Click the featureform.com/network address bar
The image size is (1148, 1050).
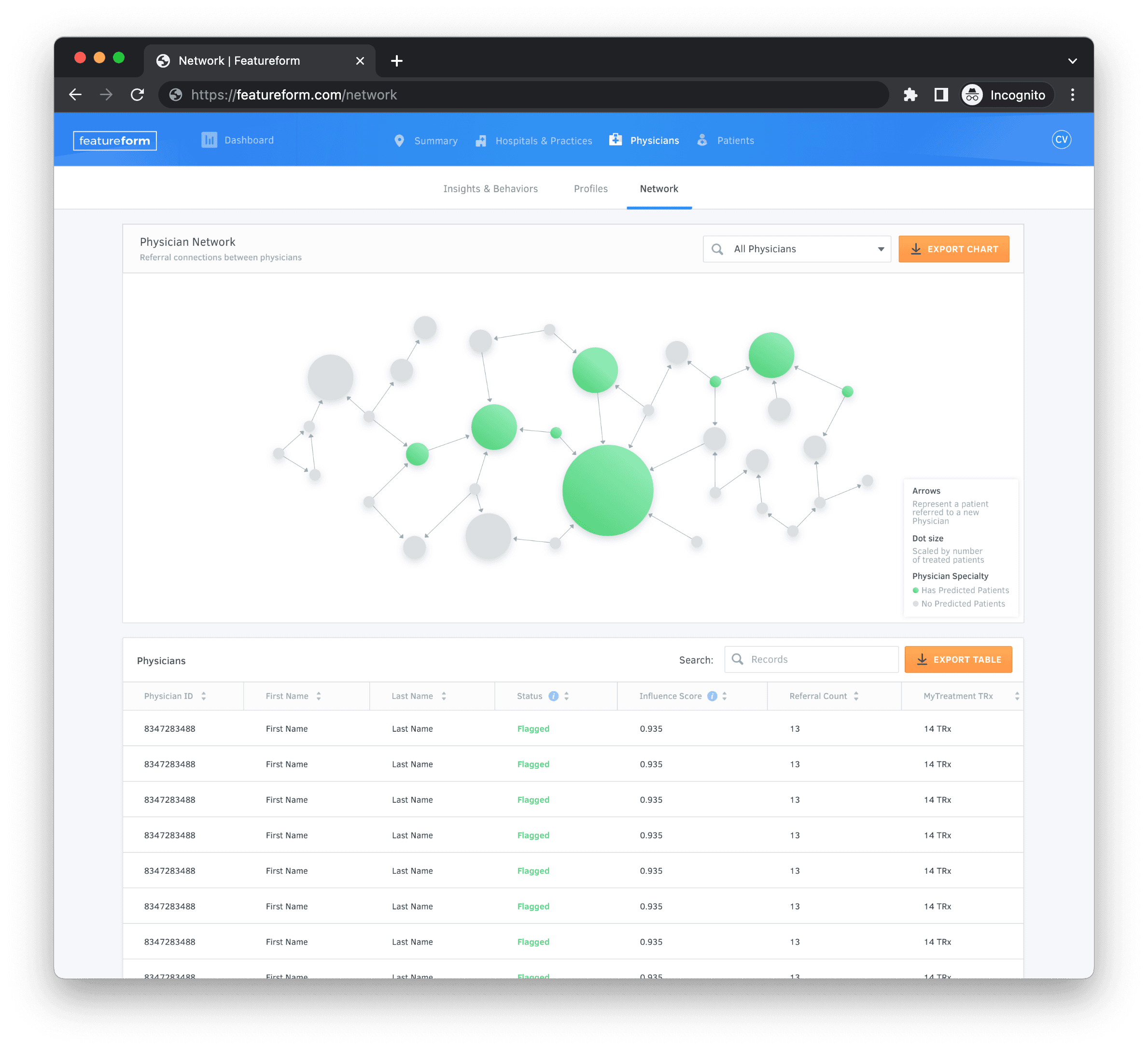click(x=523, y=95)
